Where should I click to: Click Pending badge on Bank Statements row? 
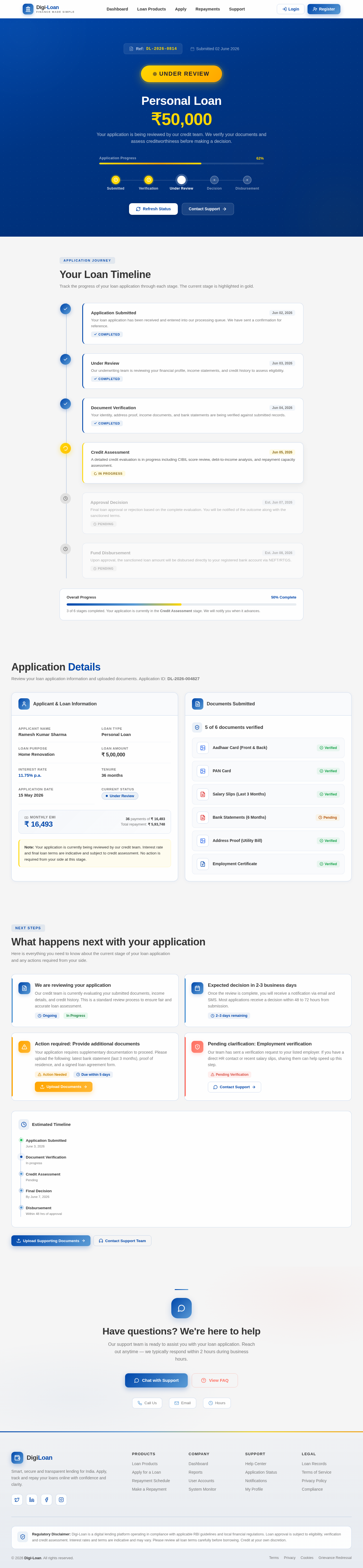click(328, 818)
